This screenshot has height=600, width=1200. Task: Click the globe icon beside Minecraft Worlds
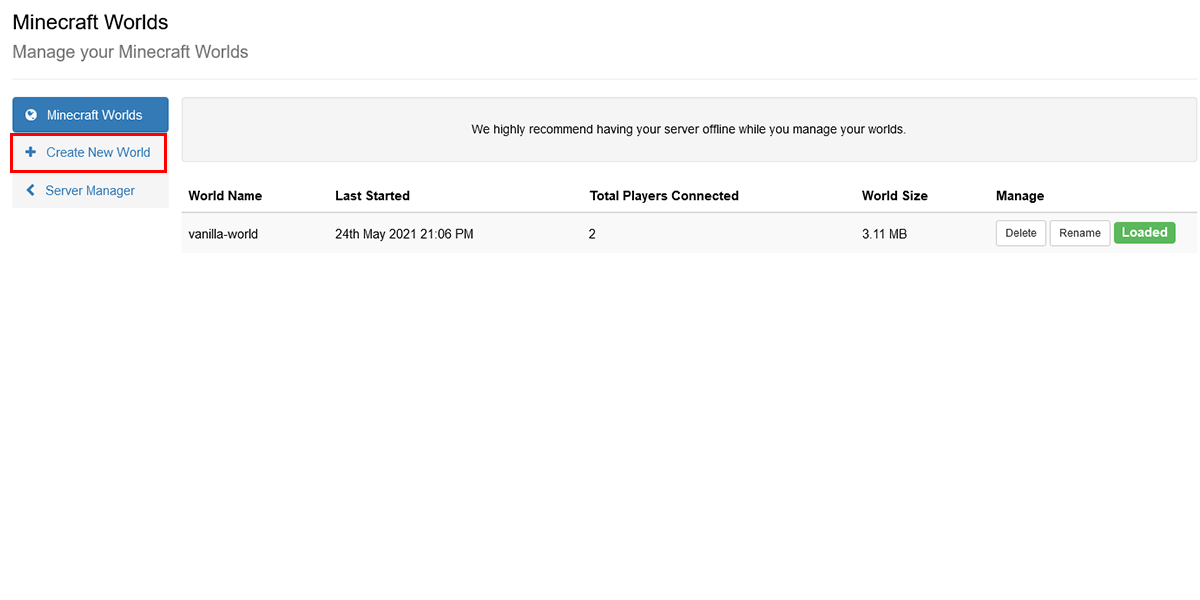pos(31,115)
